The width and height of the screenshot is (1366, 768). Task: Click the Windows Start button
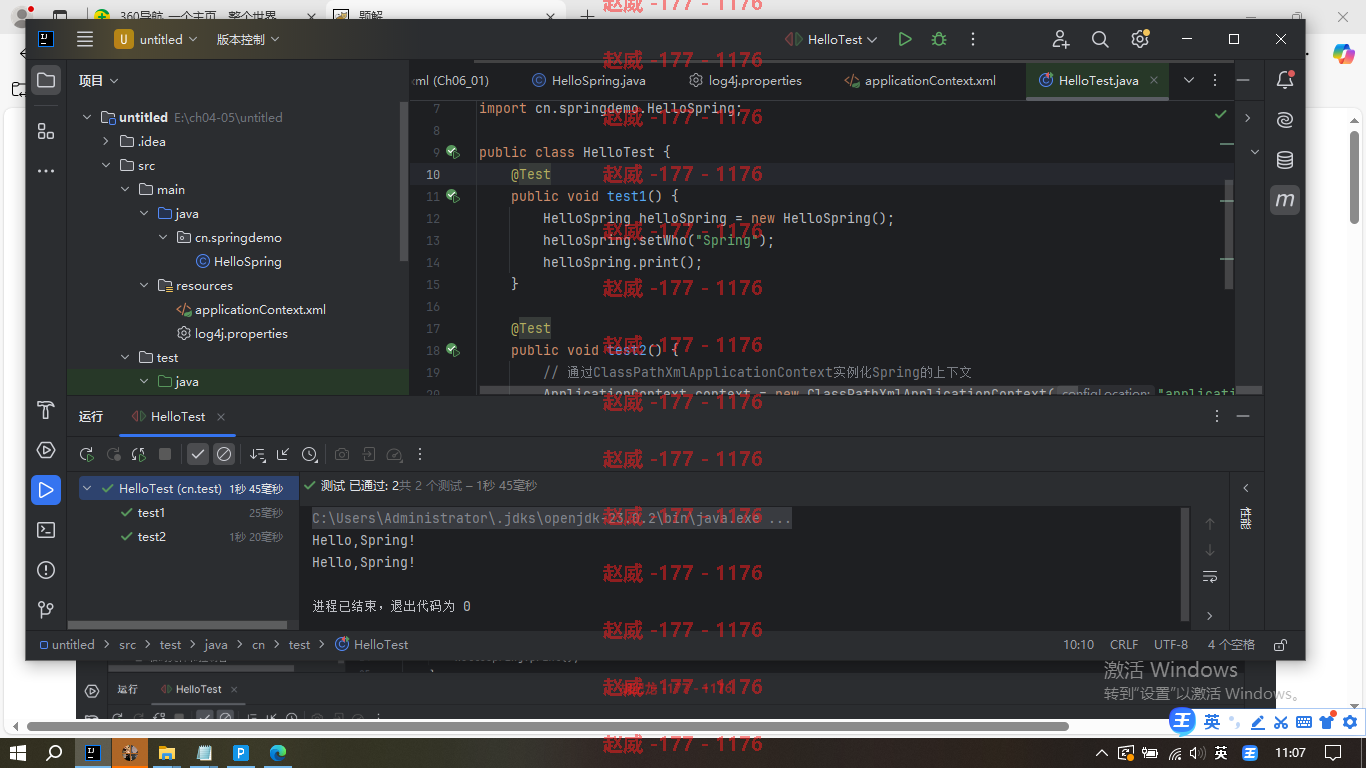coord(17,752)
